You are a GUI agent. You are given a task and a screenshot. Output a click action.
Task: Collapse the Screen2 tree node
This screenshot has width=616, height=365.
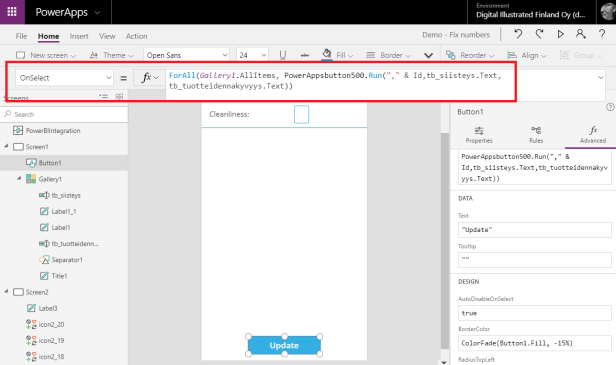(x=6, y=292)
